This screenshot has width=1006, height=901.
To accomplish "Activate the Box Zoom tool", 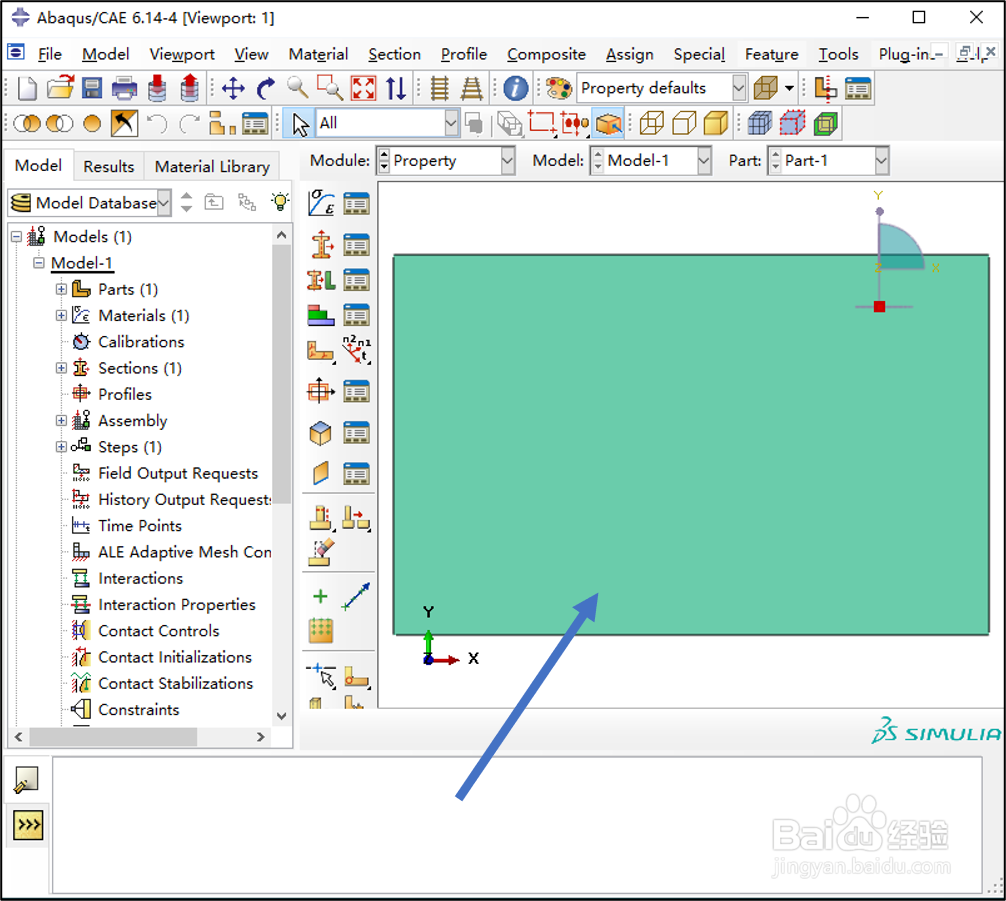I will point(330,88).
